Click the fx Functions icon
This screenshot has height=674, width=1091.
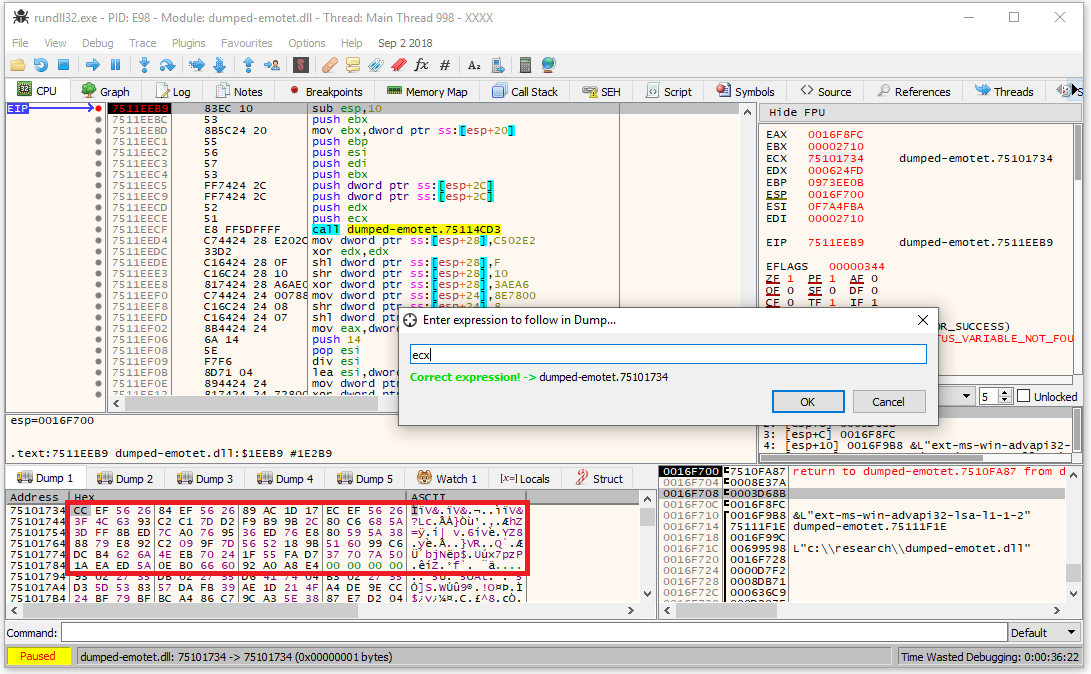pyautogui.click(x=421, y=65)
